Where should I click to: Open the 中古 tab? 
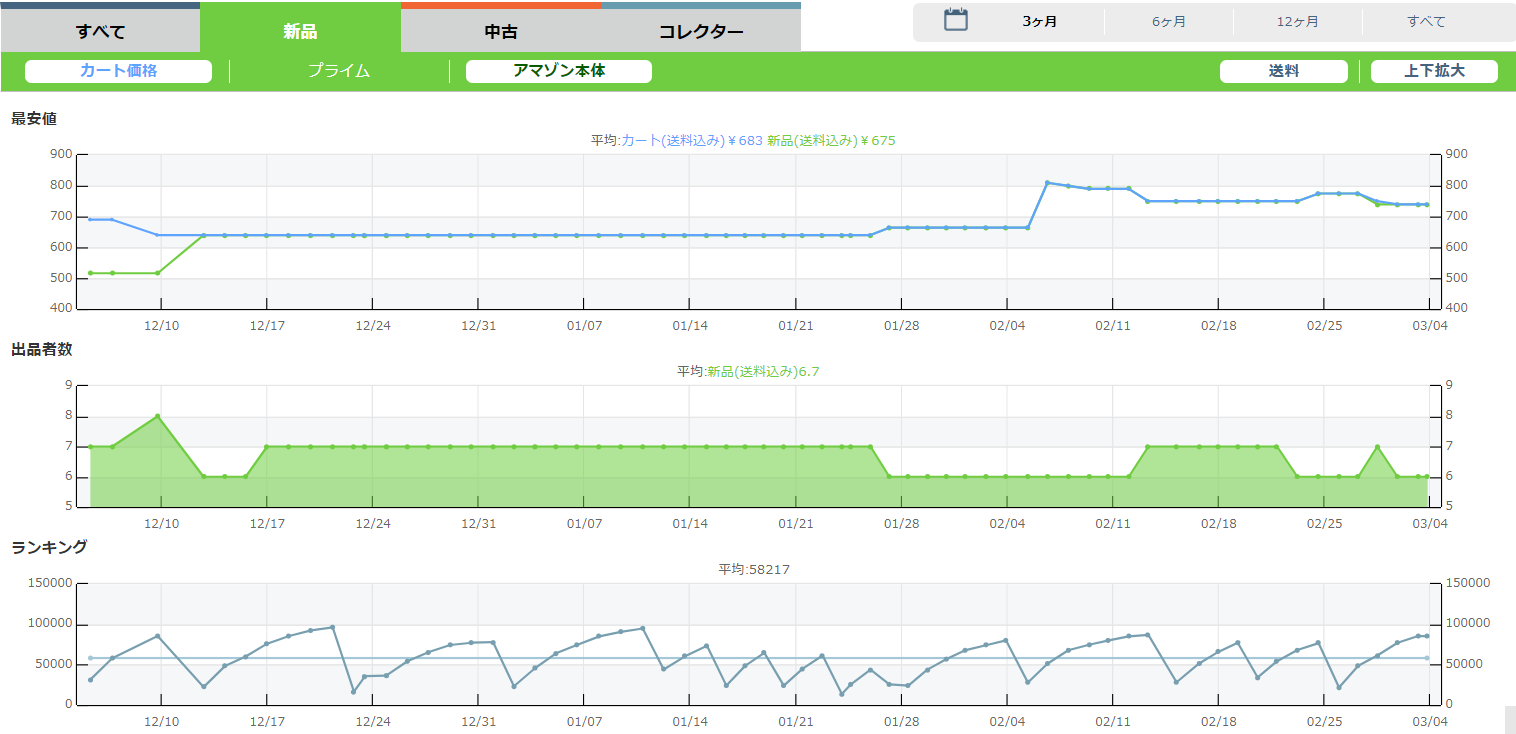point(501,31)
